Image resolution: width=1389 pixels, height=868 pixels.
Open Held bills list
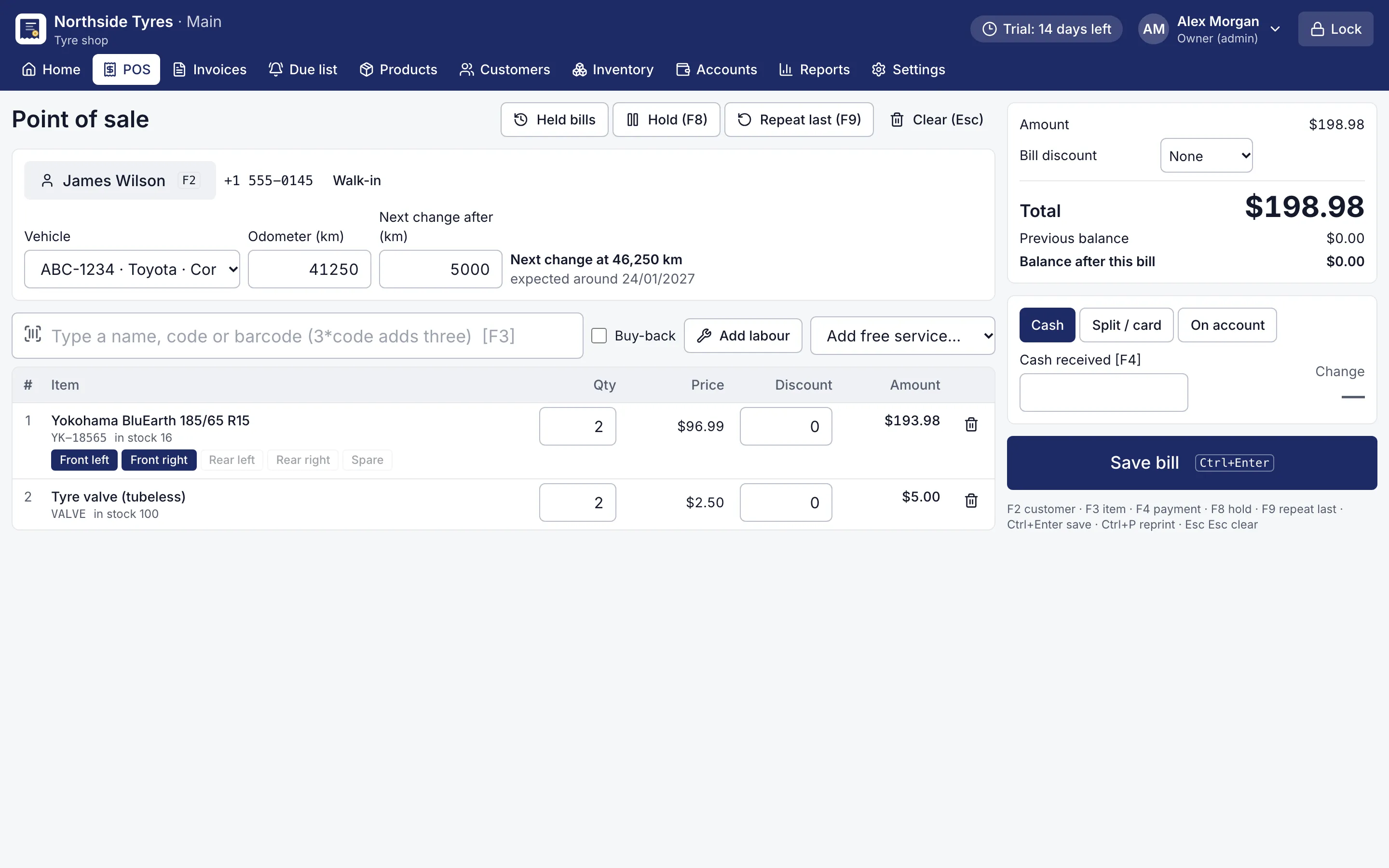[x=554, y=120]
